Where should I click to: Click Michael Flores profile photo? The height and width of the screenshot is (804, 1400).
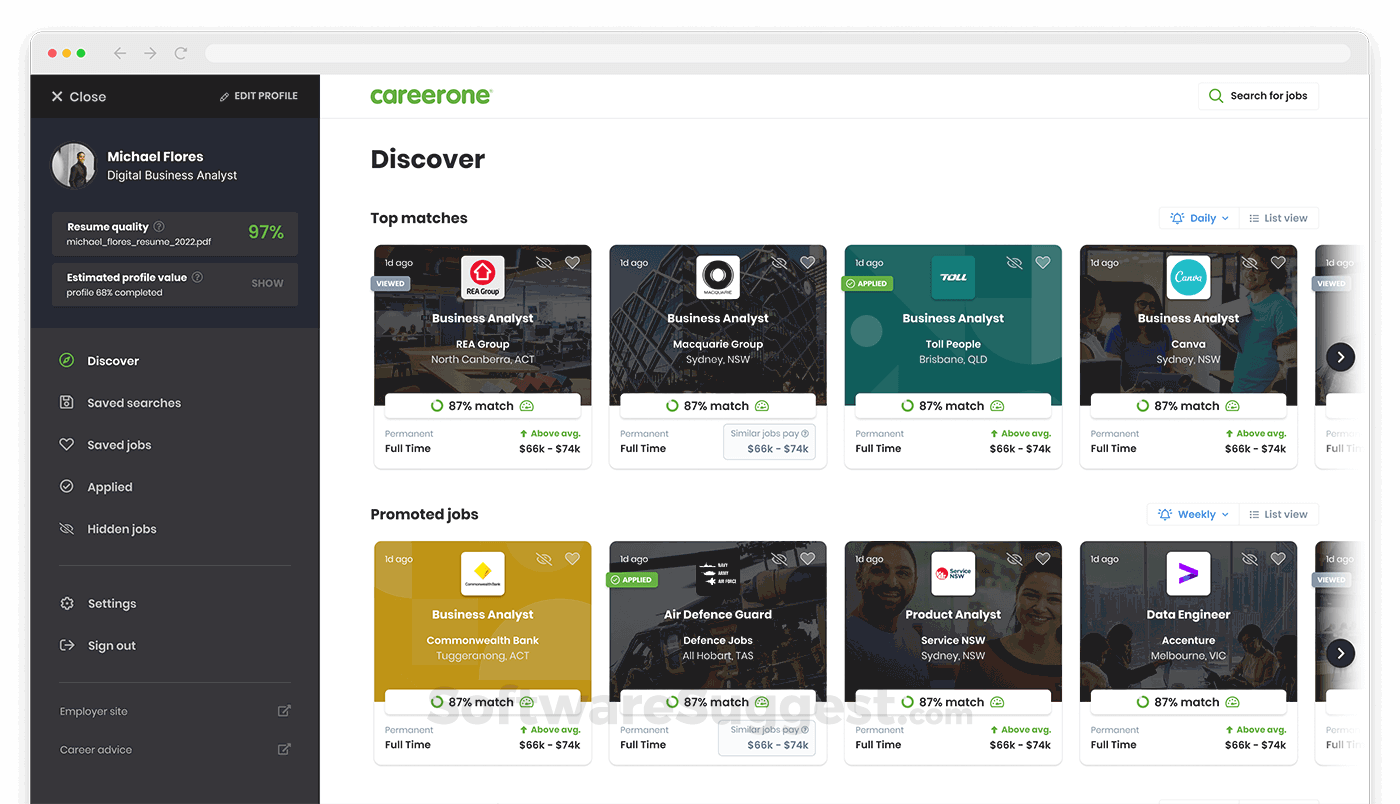(x=73, y=164)
